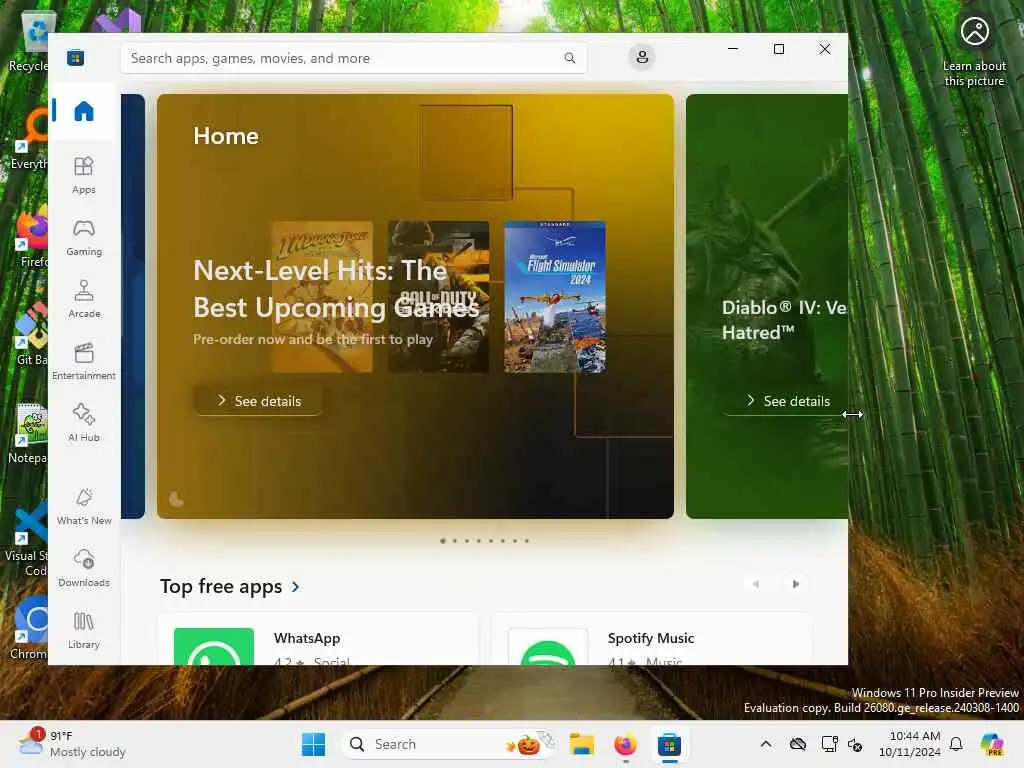Open the Spotify Music app card

pos(652,639)
